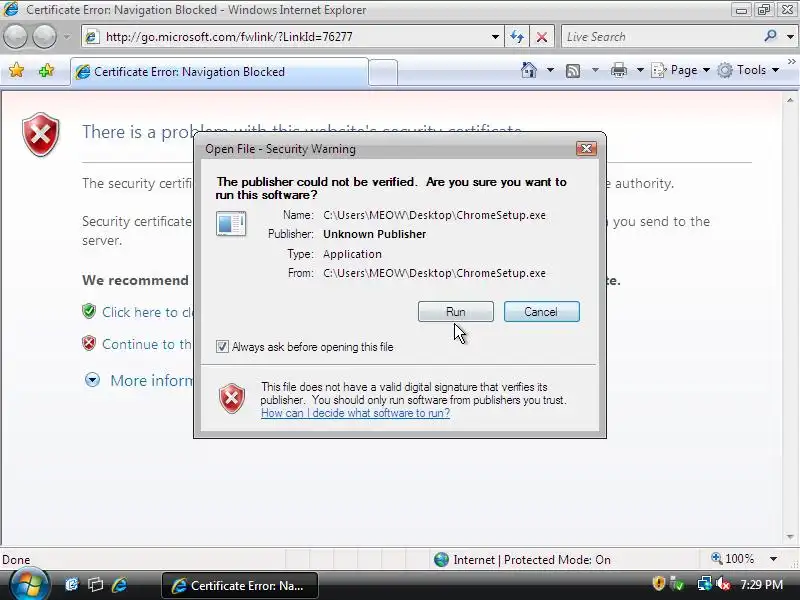Click the Switch between windows icon

(95, 585)
